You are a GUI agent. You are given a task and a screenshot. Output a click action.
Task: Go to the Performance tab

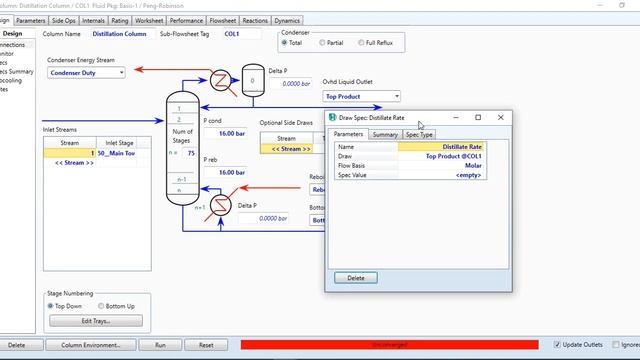[186, 20]
